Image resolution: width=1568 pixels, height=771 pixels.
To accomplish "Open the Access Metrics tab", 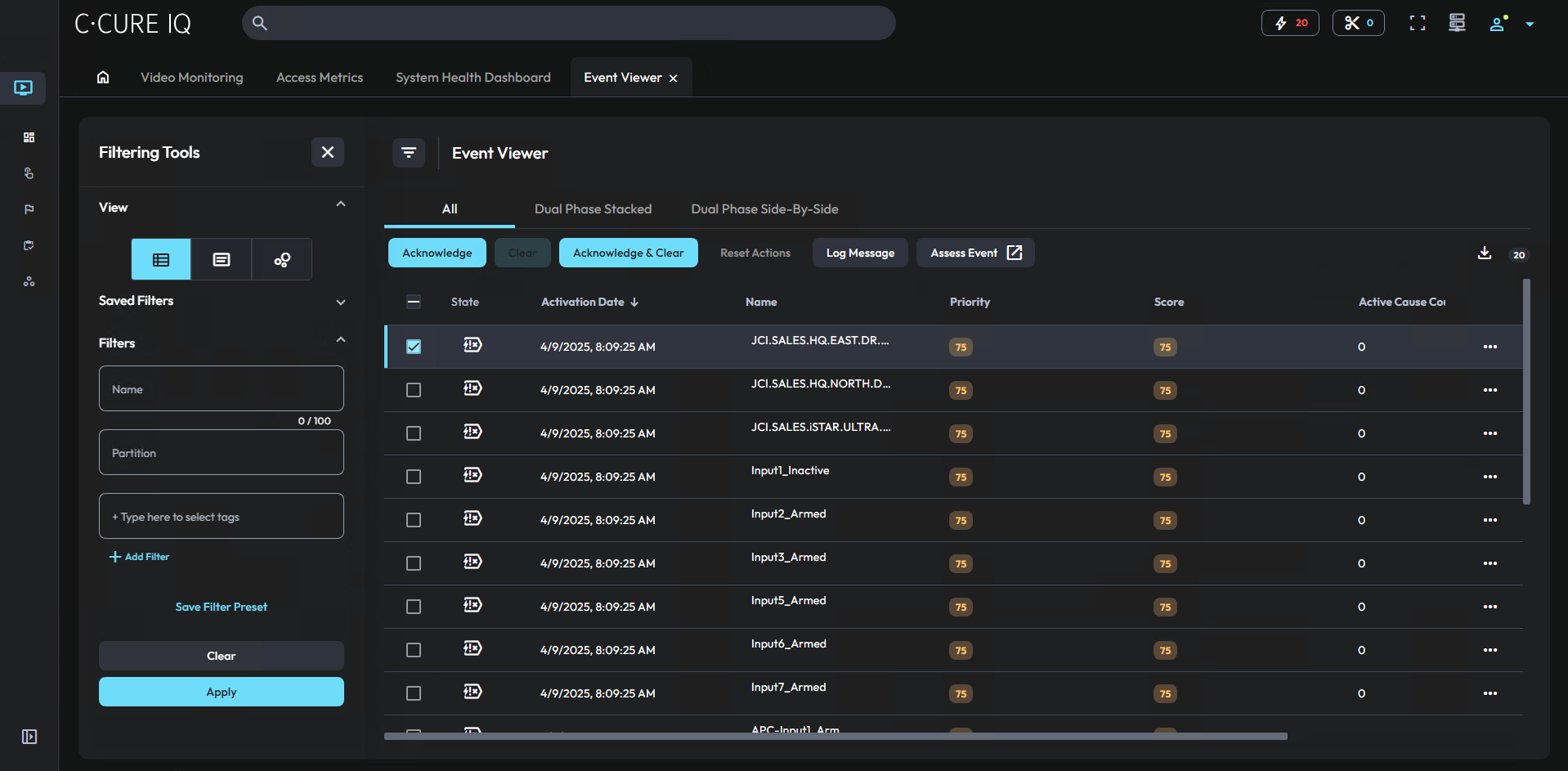I will coord(319,77).
